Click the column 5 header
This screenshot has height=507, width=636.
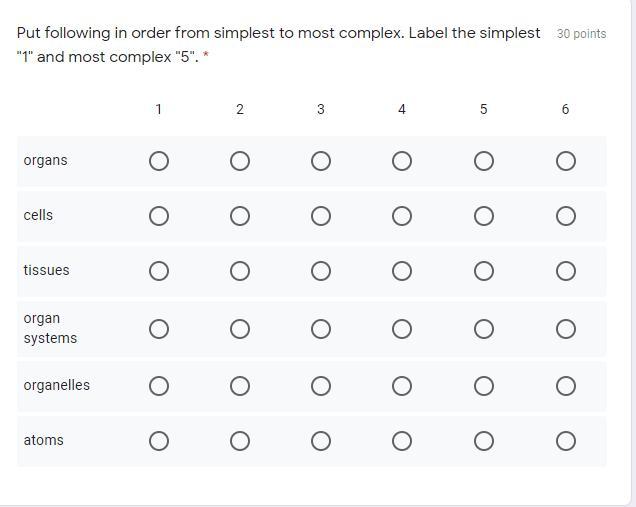click(484, 109)
